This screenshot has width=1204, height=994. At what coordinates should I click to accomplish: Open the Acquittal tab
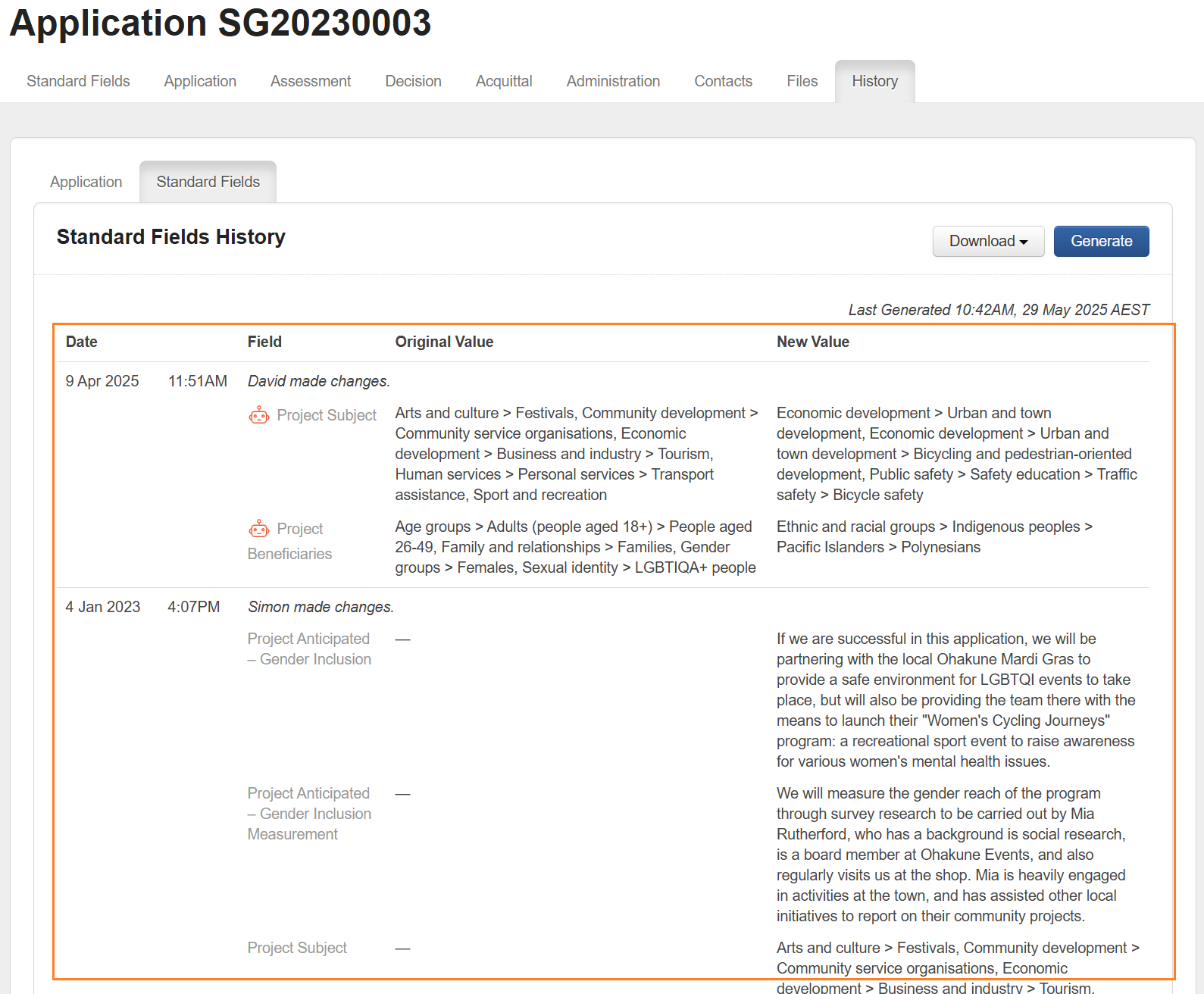coord(504,81)
